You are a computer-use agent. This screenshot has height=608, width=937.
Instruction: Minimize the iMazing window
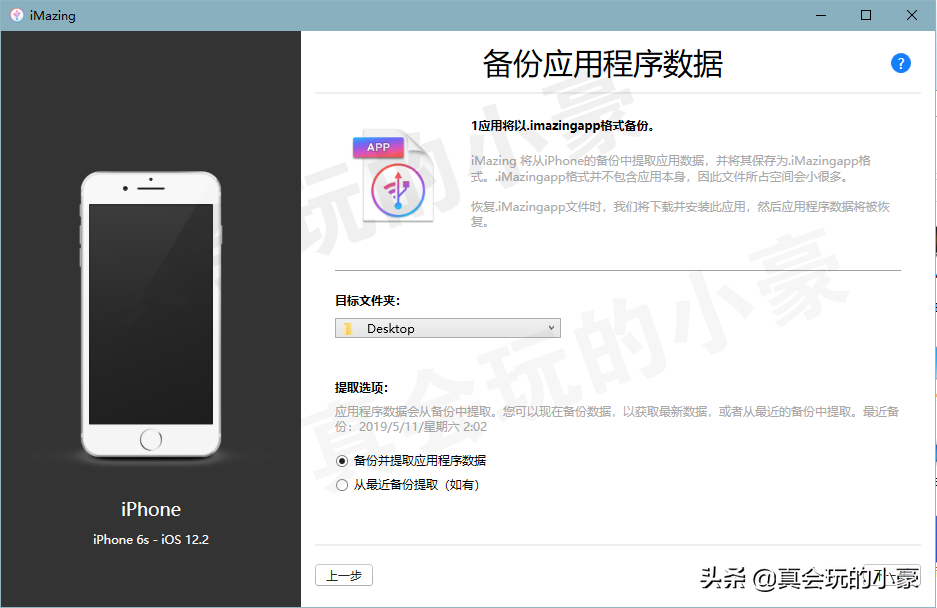(821, 16)
